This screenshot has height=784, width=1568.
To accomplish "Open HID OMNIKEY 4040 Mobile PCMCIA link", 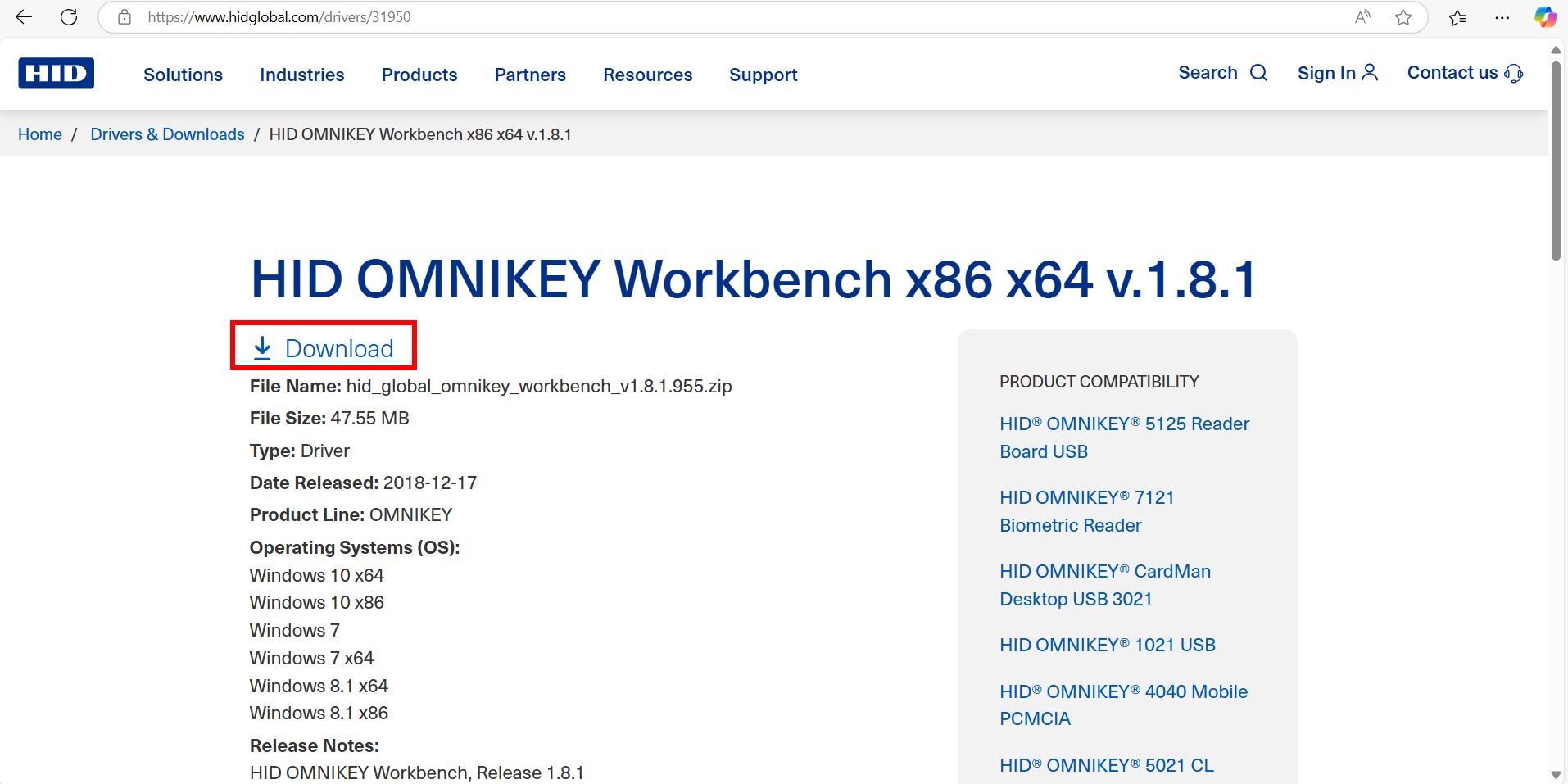I will tap(1123, 705).
